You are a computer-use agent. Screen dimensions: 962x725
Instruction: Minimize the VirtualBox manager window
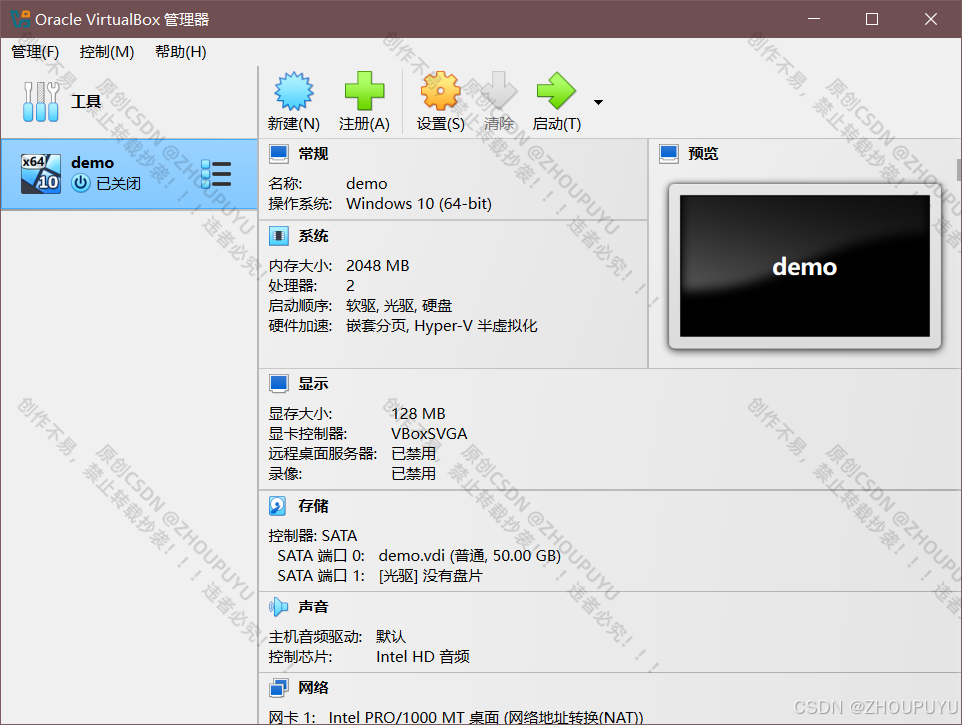(814, 19)
